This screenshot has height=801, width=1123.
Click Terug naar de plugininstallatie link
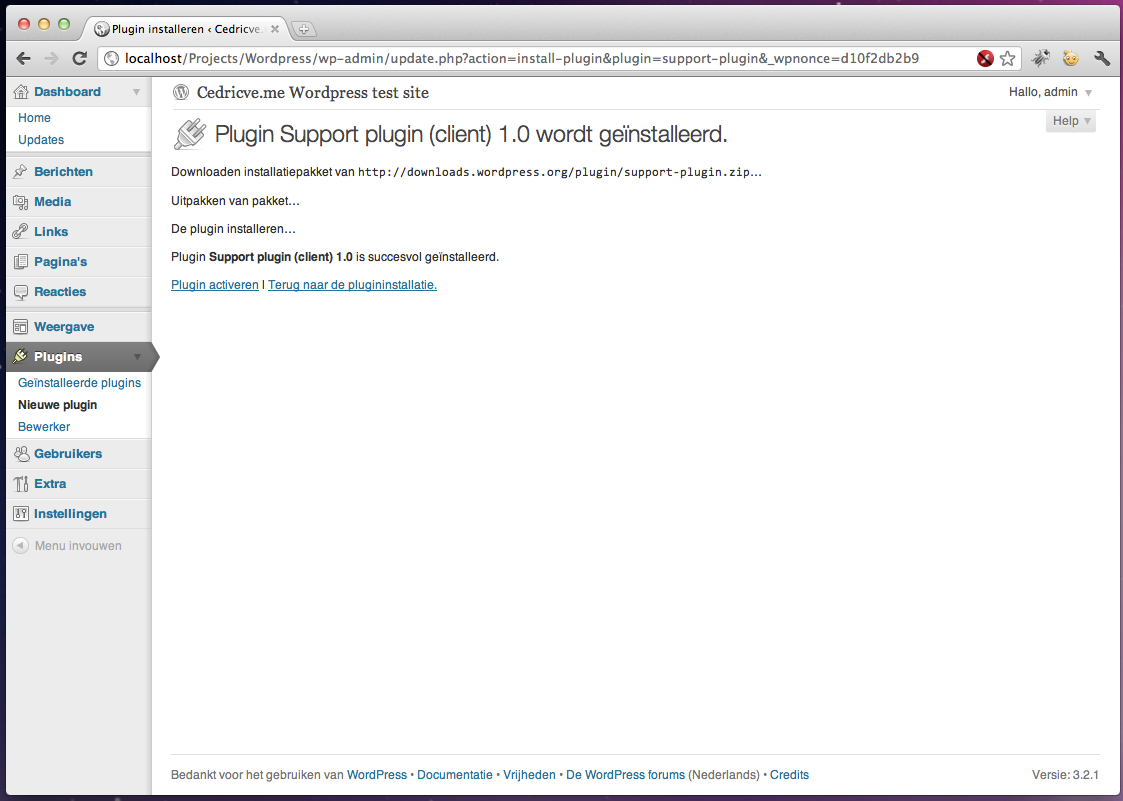coord(352,285)
